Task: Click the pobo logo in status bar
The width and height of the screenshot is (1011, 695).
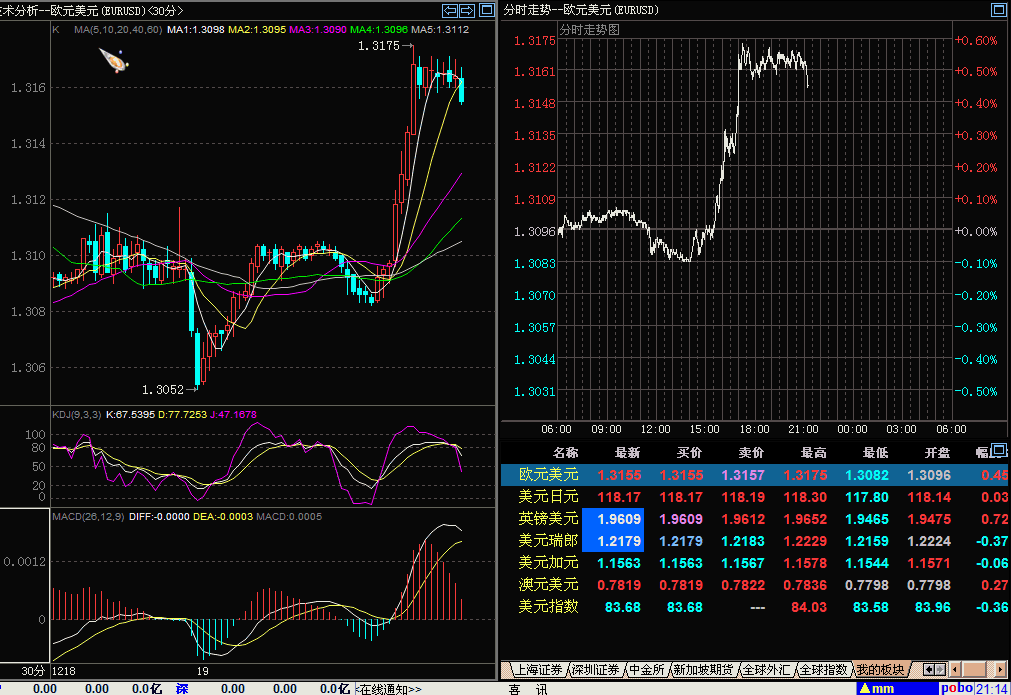Action: (x=956, y=688)
